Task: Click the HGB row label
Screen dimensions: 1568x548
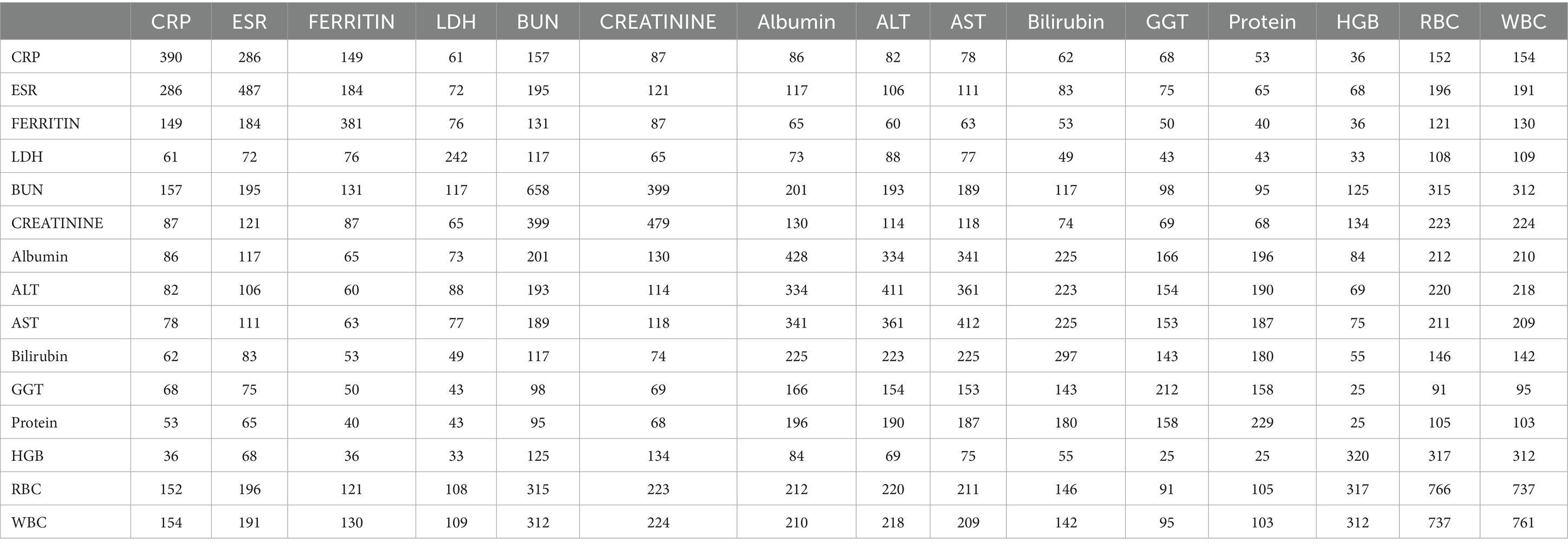Action: pos(27,455)
